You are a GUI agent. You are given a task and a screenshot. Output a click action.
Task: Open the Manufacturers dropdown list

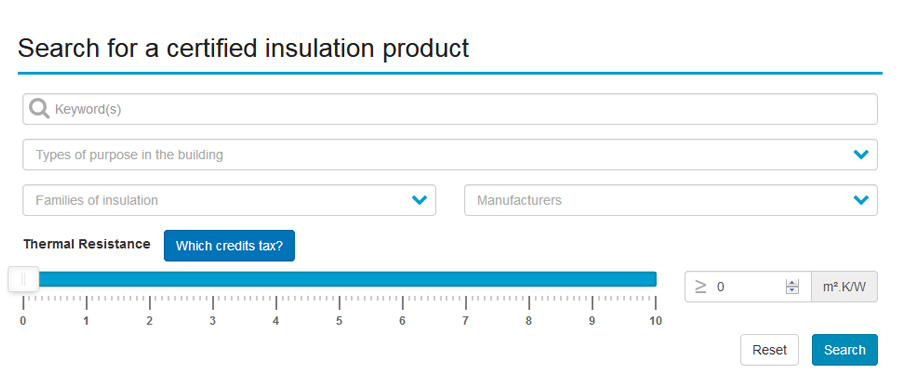click(670, 200)
